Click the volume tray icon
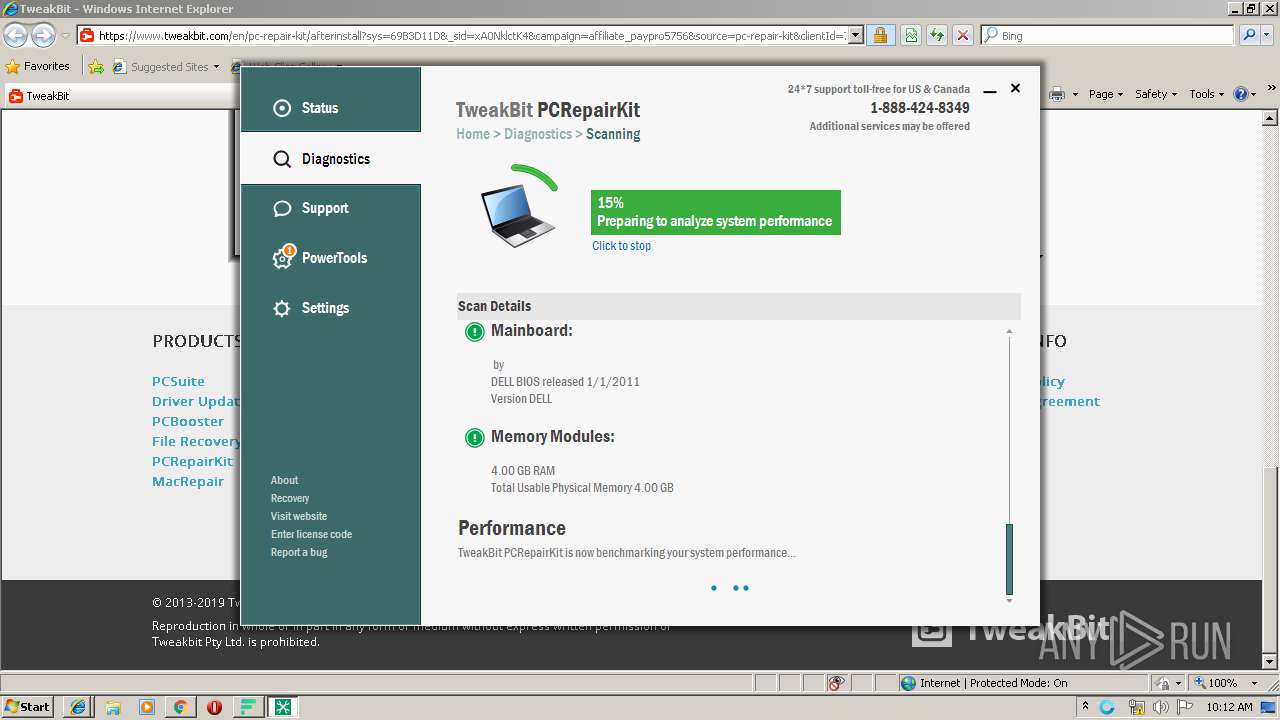This screenshot has height=720, width=1280. (x=1159, y=707)
